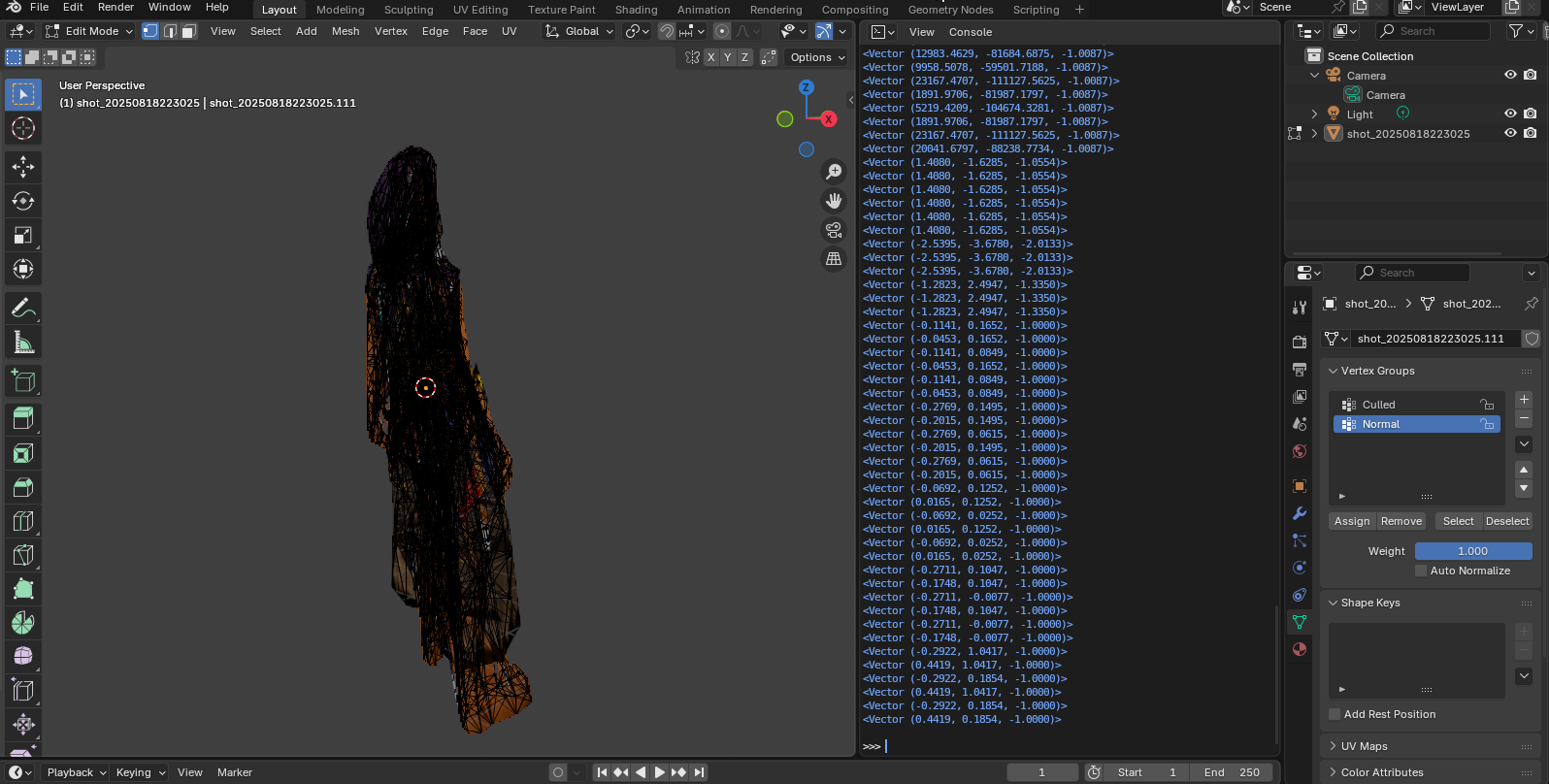The width and height of the screenshot is (1549, 784).
Task: Adjust the Weight slider value
Action: point(1473,551)
